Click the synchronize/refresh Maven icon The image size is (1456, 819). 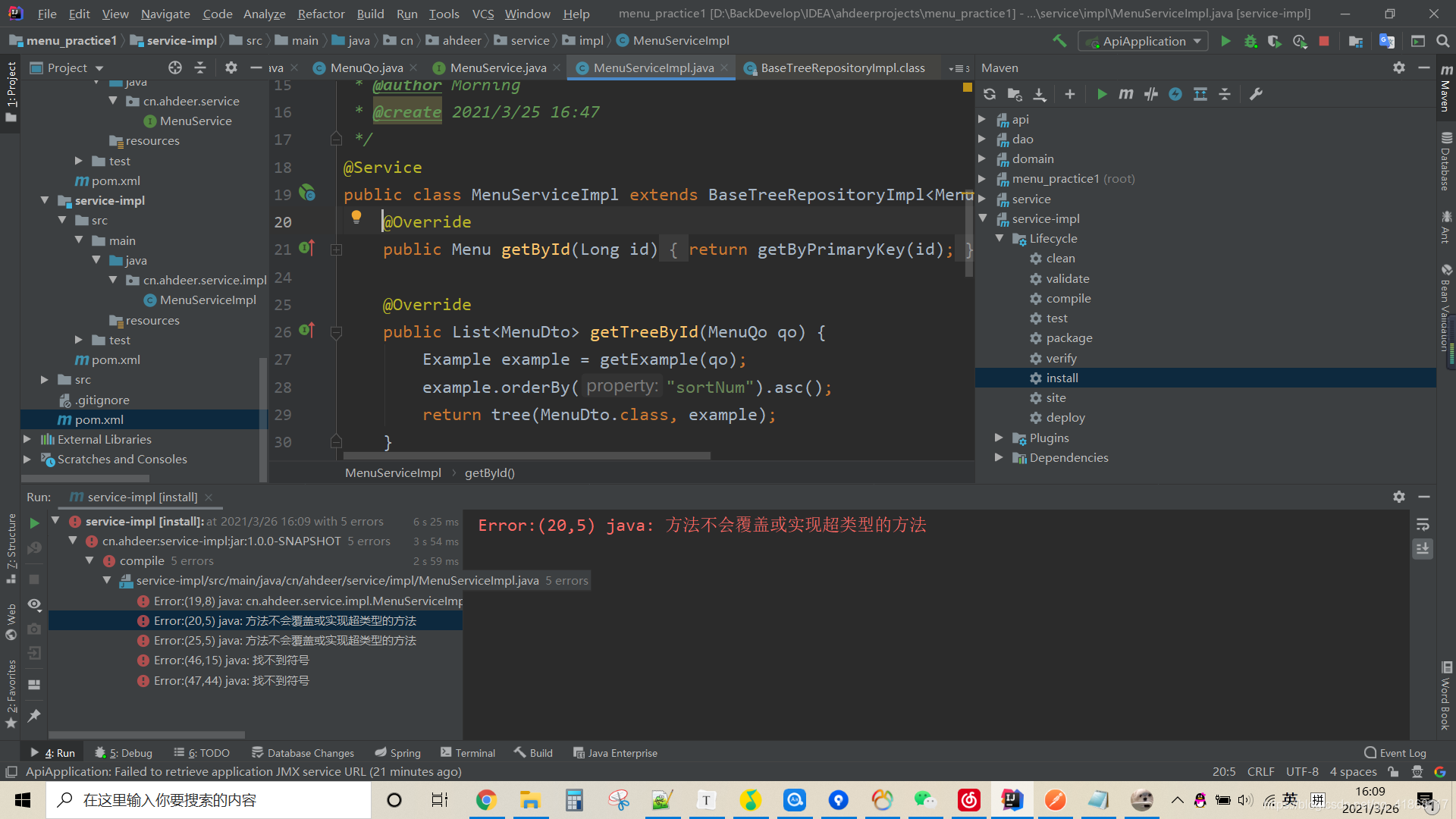988,94
